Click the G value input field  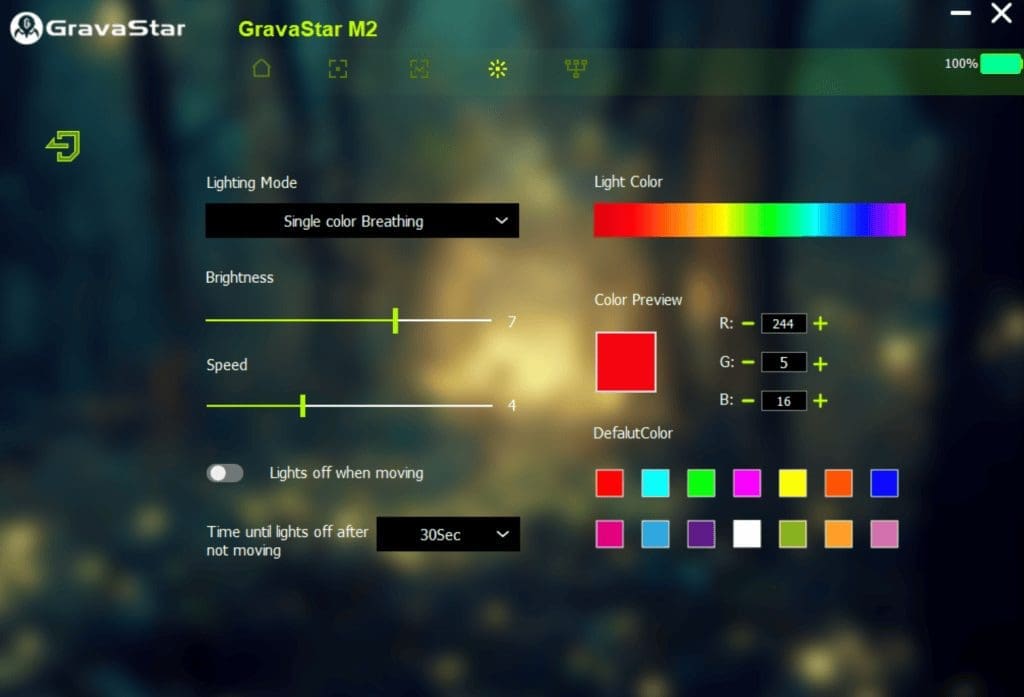tap(783, 363)
